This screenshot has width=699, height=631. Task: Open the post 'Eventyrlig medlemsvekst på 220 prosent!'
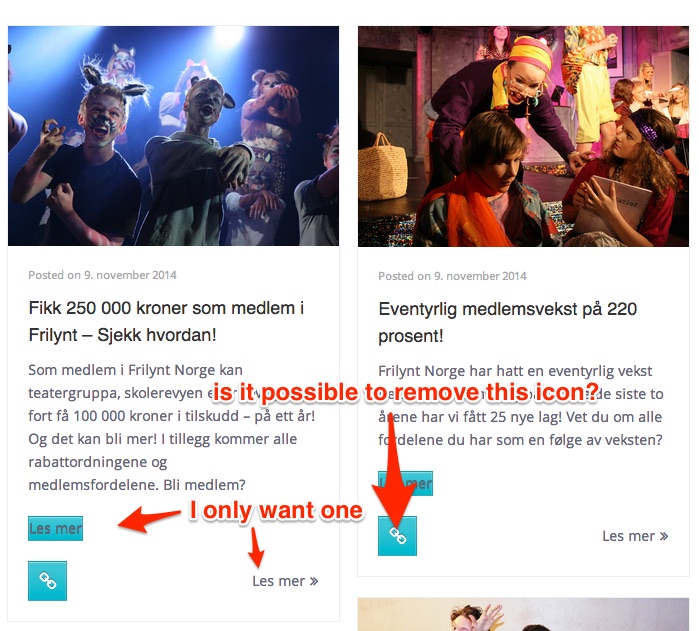click(507, 322)
